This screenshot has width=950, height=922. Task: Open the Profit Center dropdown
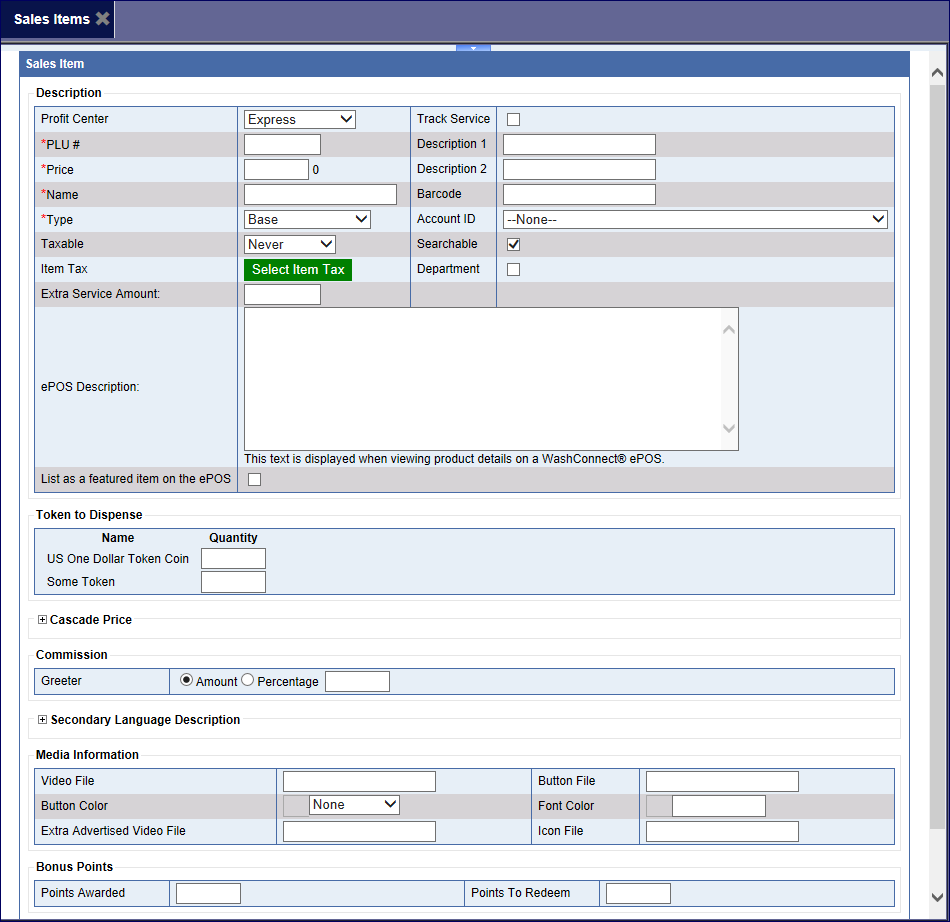pyautogui.click(x=300, y=120)
